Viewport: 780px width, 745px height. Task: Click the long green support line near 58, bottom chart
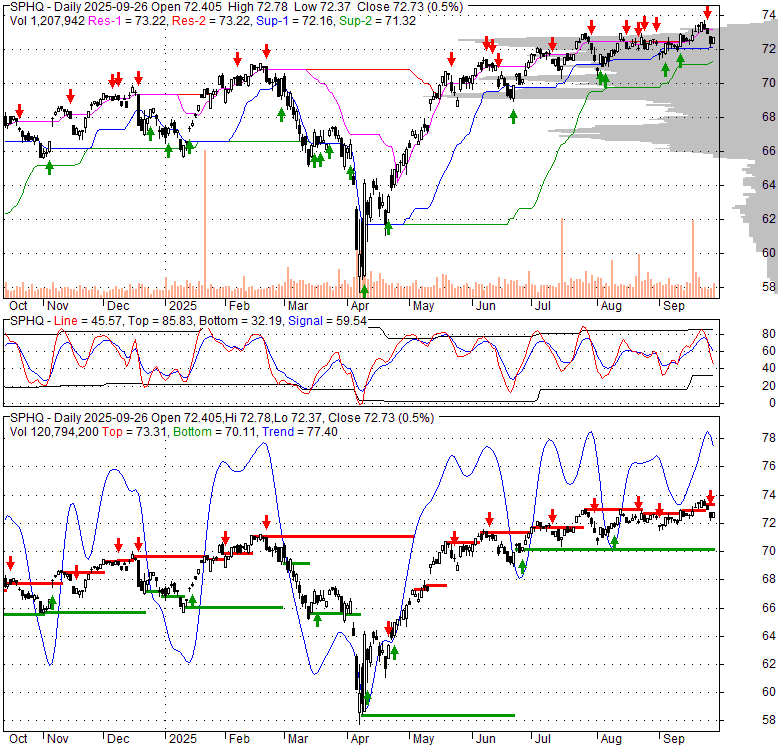pyautogui.click(x=438, y=715)
